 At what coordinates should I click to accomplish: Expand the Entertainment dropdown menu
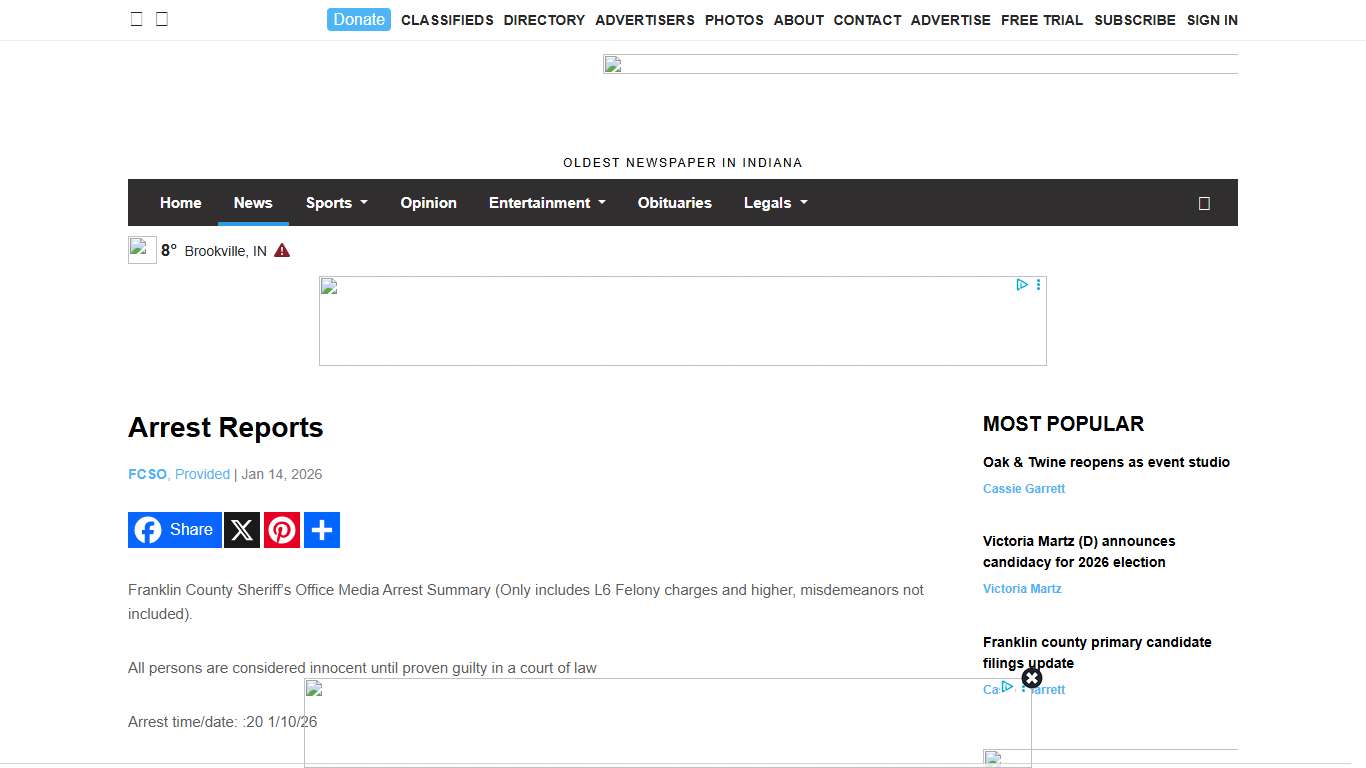pyautogui.click(x=546, y=203)
